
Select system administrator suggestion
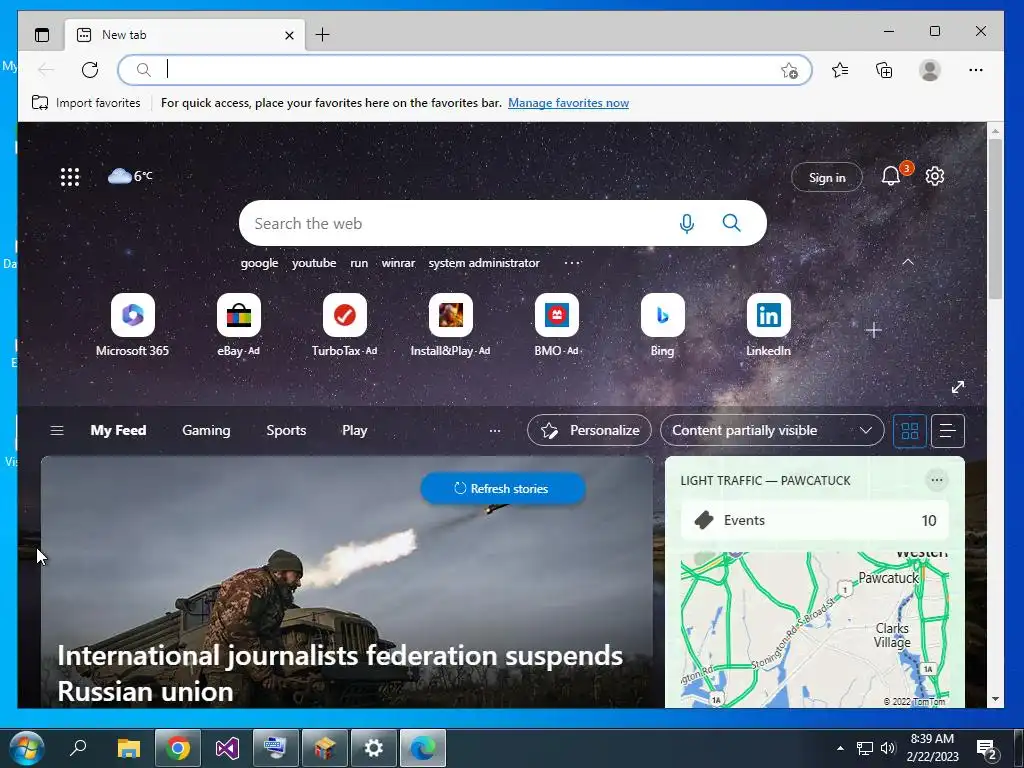(x=484, y=263)
